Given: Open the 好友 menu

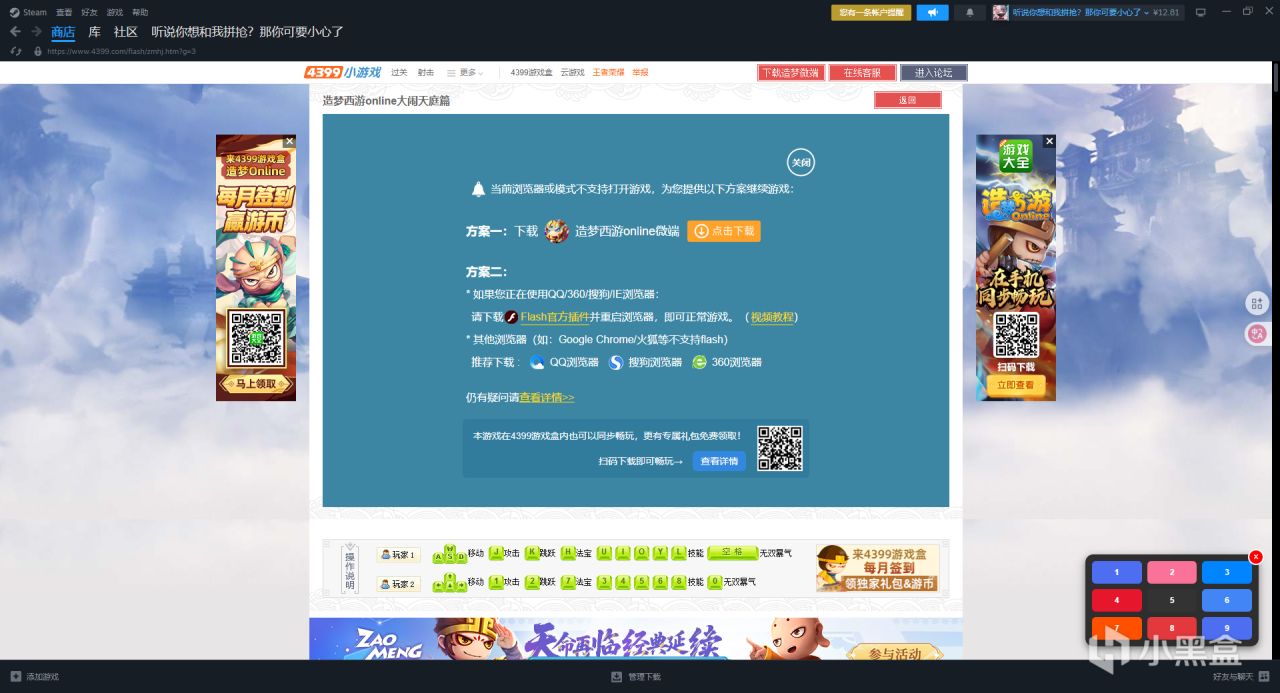Looking at the screenshot, I should [x=89, y=12].
